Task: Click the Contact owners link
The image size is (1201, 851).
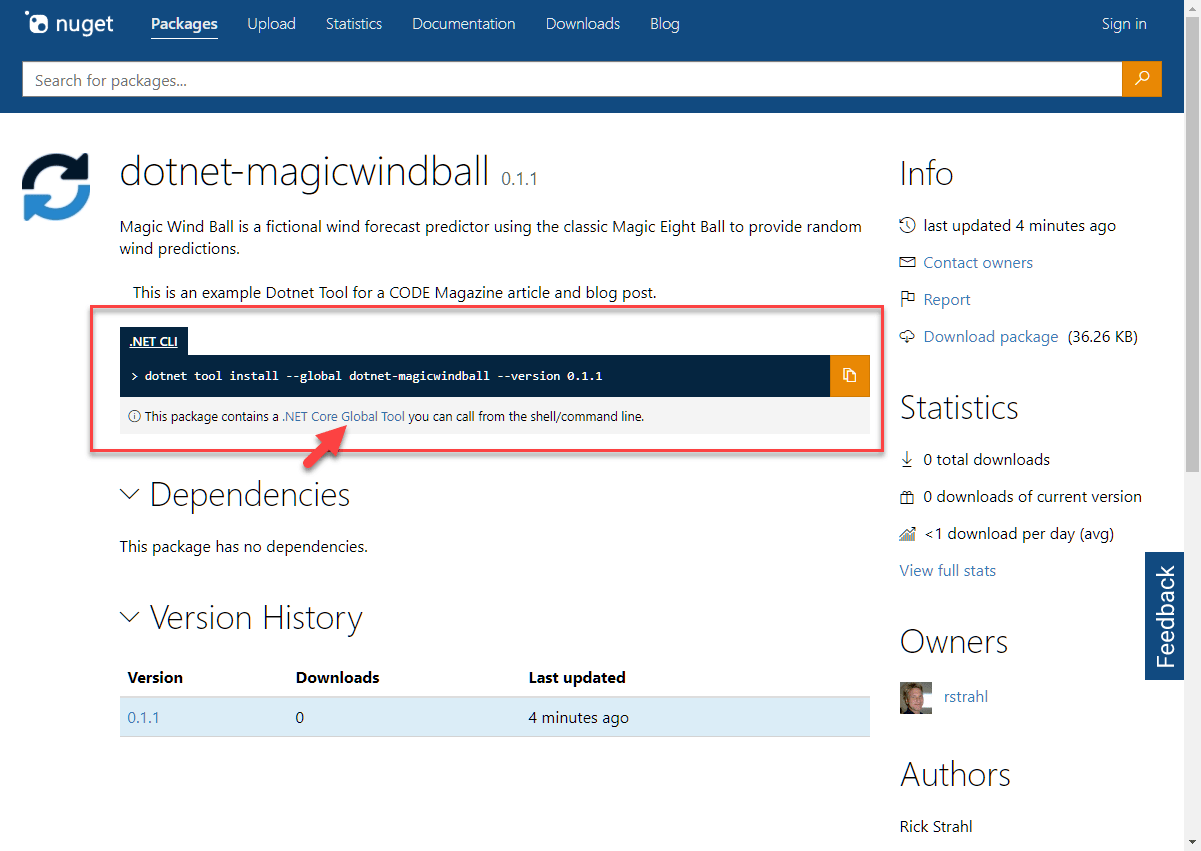Action: point(978,262)
